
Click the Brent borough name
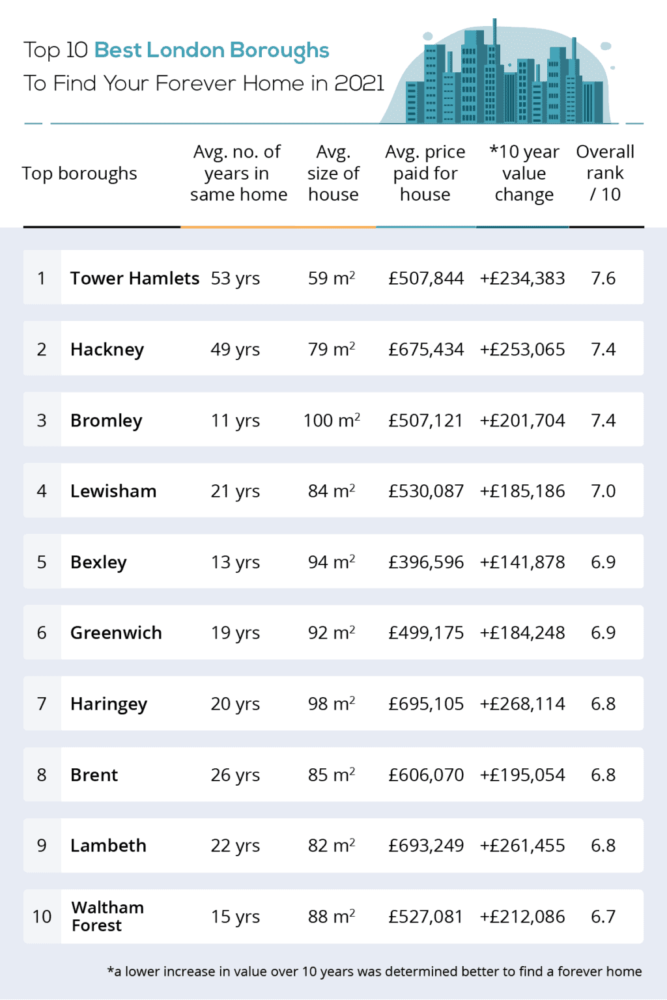tap(94, 775)
